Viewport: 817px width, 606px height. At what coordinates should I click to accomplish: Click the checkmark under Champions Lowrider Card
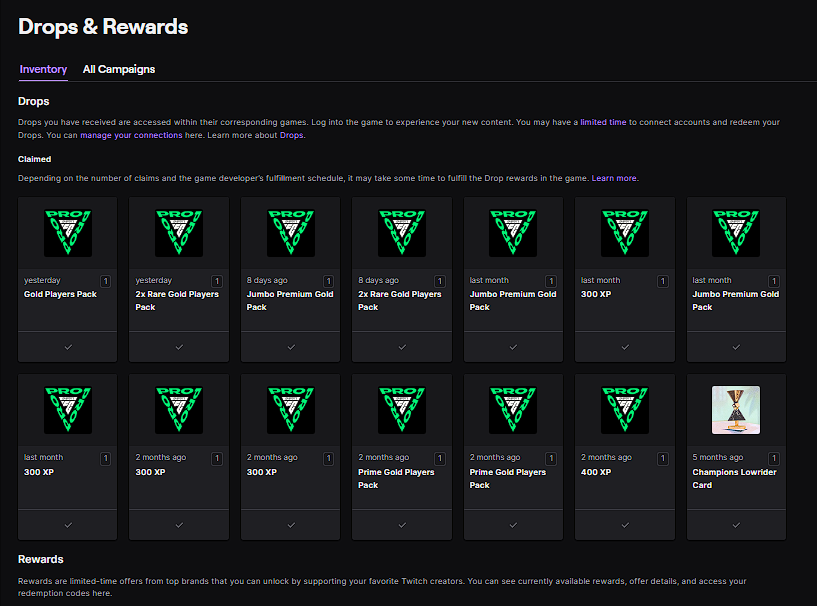coord(736,524)
